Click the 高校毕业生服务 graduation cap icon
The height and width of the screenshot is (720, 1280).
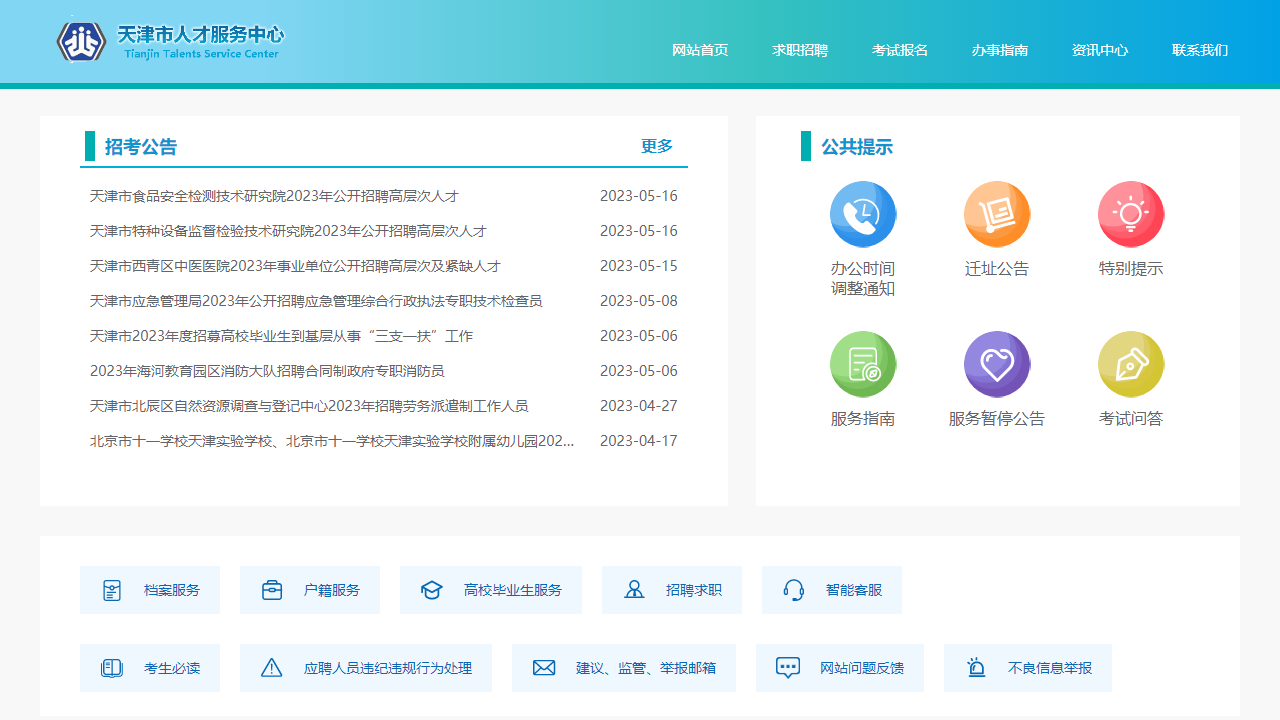pyautogui.click(x=432, y=590)
